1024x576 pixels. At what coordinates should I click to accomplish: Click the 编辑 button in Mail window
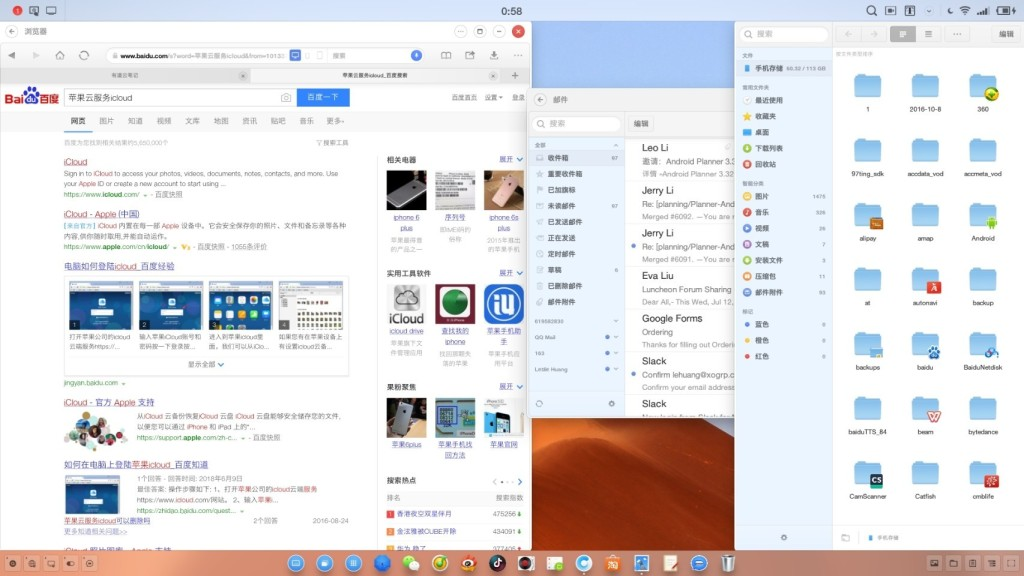pyautogui.click(x=641, y=123)
